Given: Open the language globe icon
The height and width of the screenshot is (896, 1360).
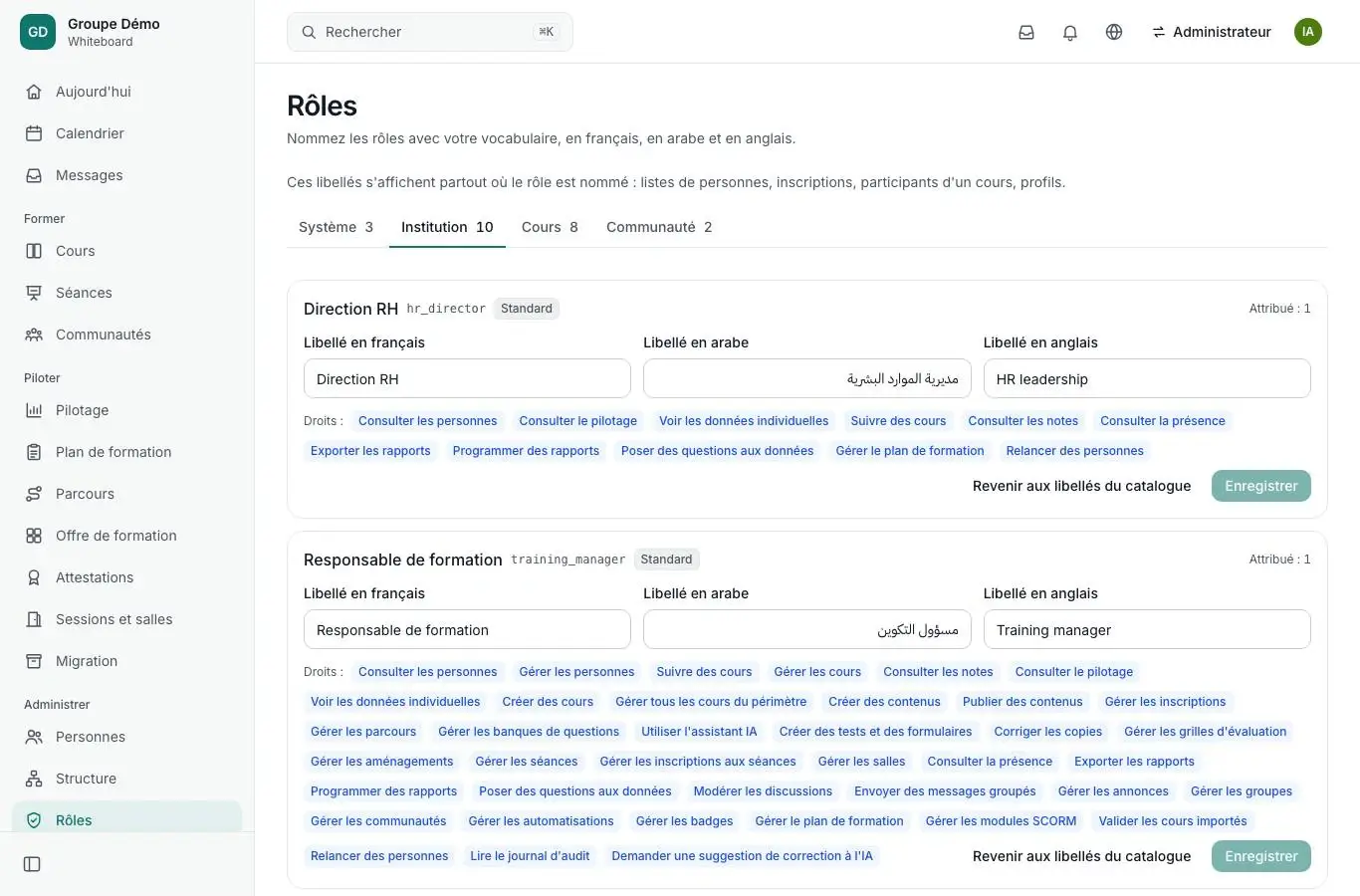Looking at the screenshot, I should (x=1114, y=32).
